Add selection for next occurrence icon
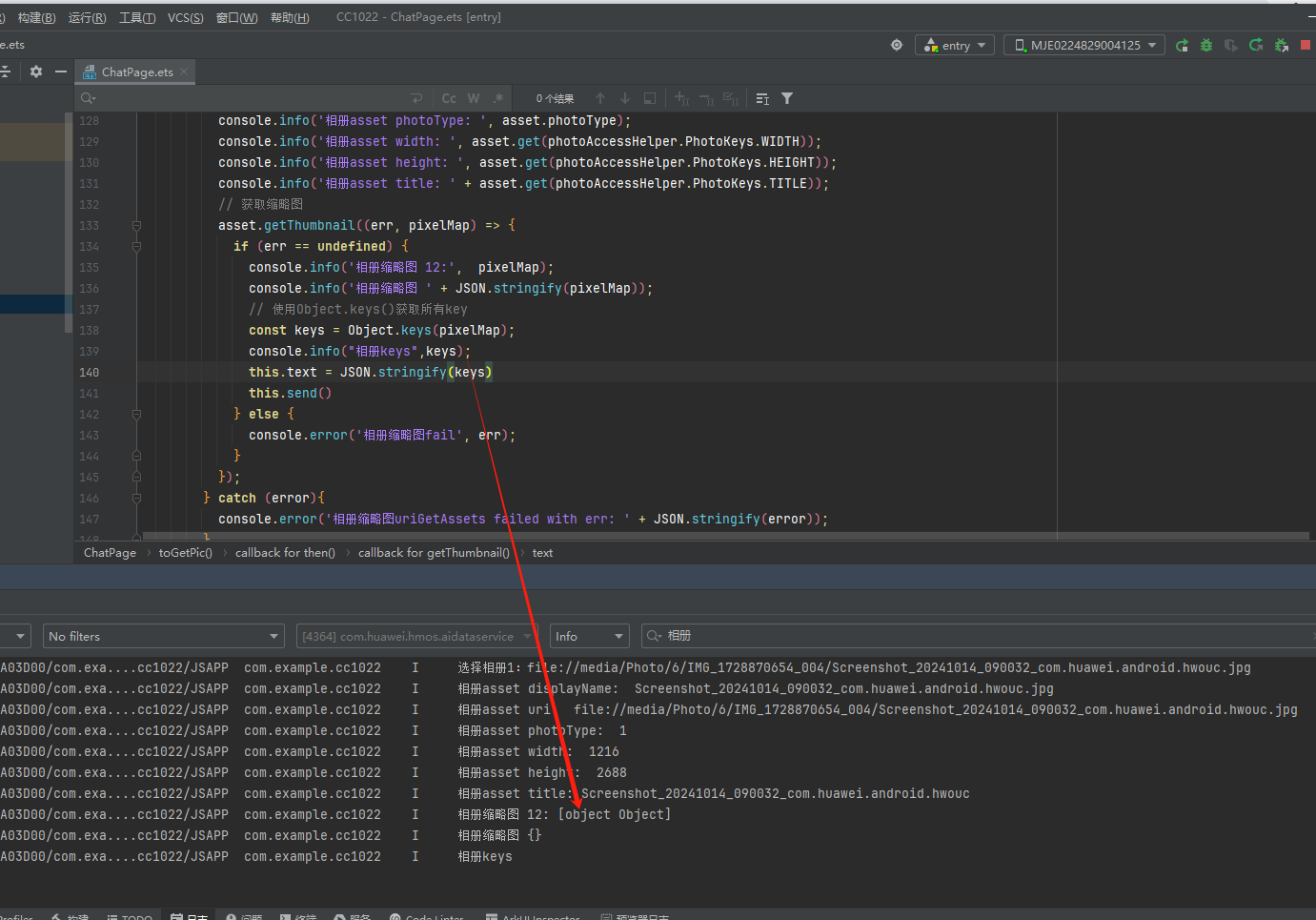 coord(681,98)
